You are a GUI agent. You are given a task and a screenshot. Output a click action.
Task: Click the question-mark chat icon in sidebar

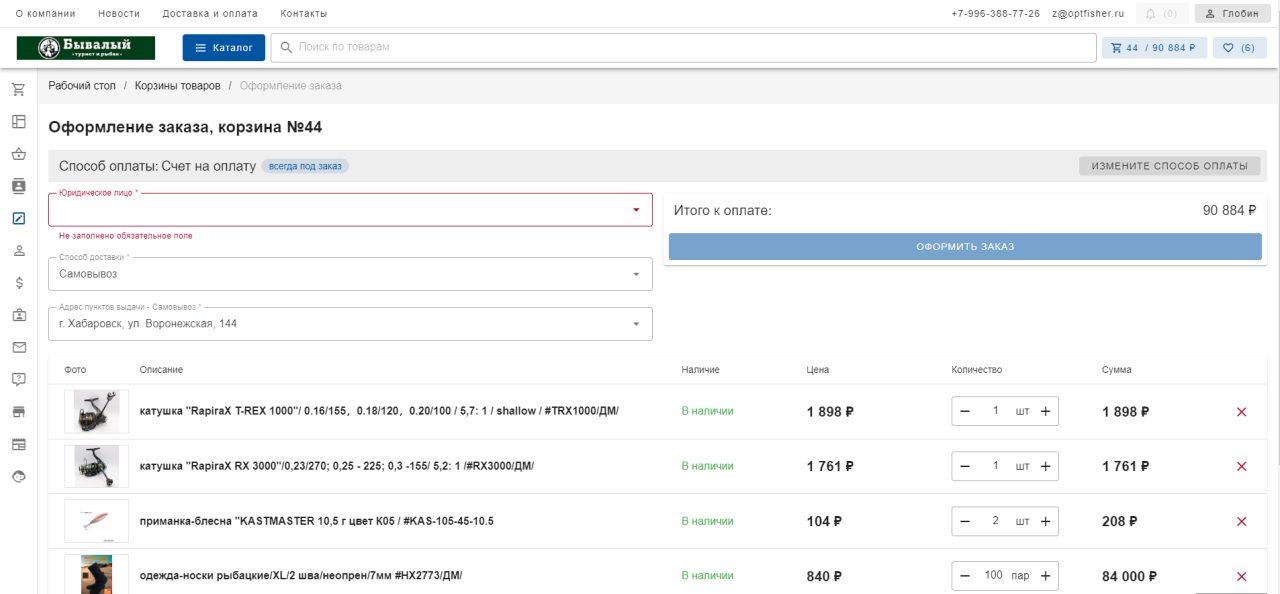tap(18, 379)
